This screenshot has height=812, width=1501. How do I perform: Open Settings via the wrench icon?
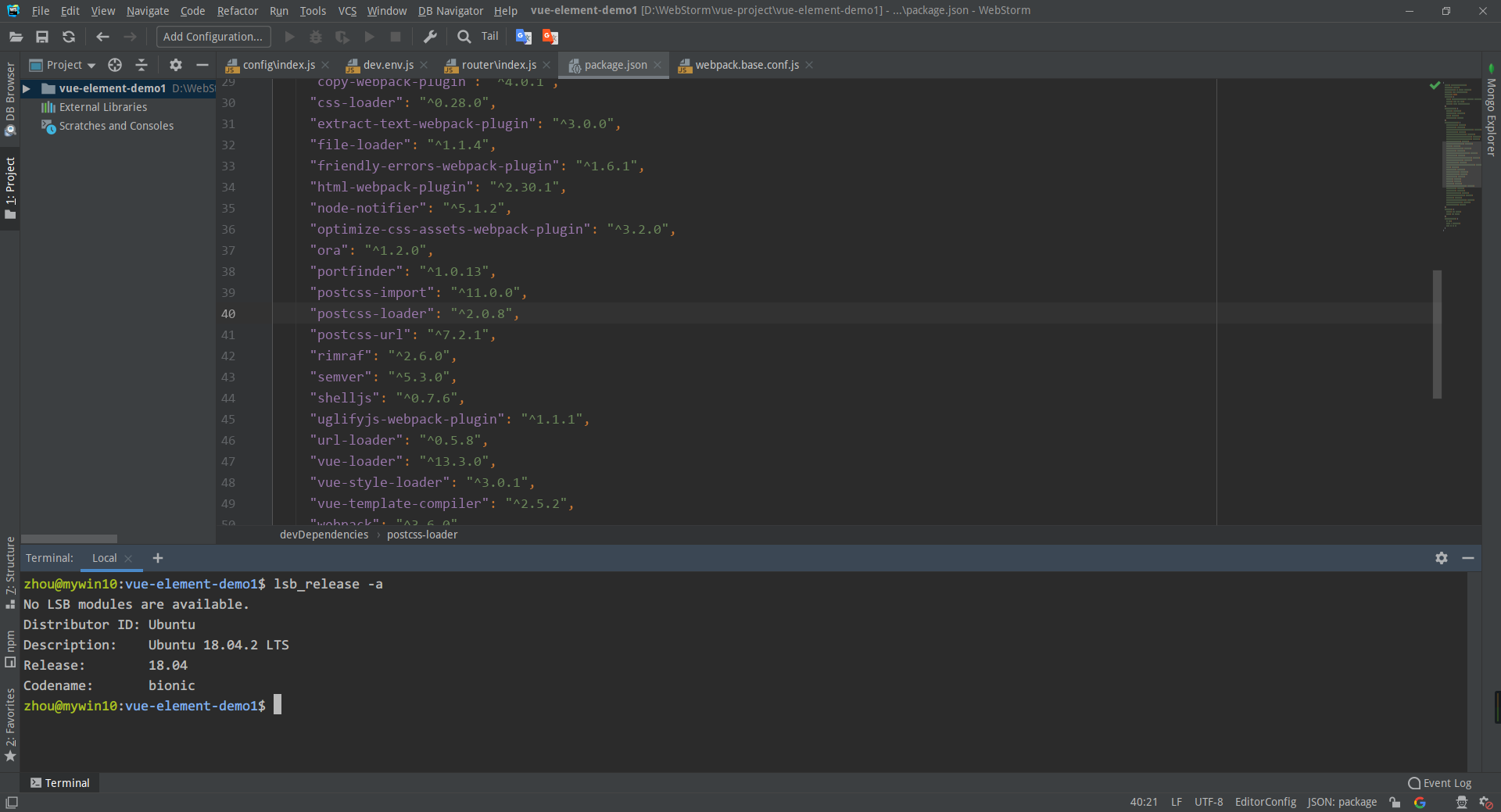(x=430, y=36)
